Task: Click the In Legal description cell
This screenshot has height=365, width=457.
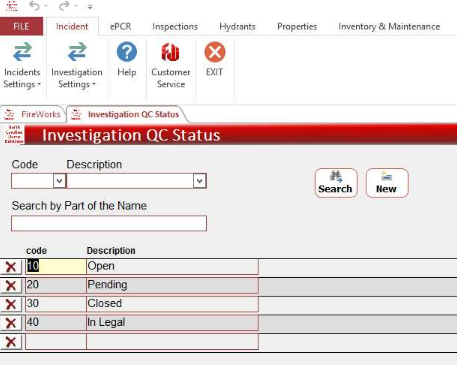Action: pos(172,323)
